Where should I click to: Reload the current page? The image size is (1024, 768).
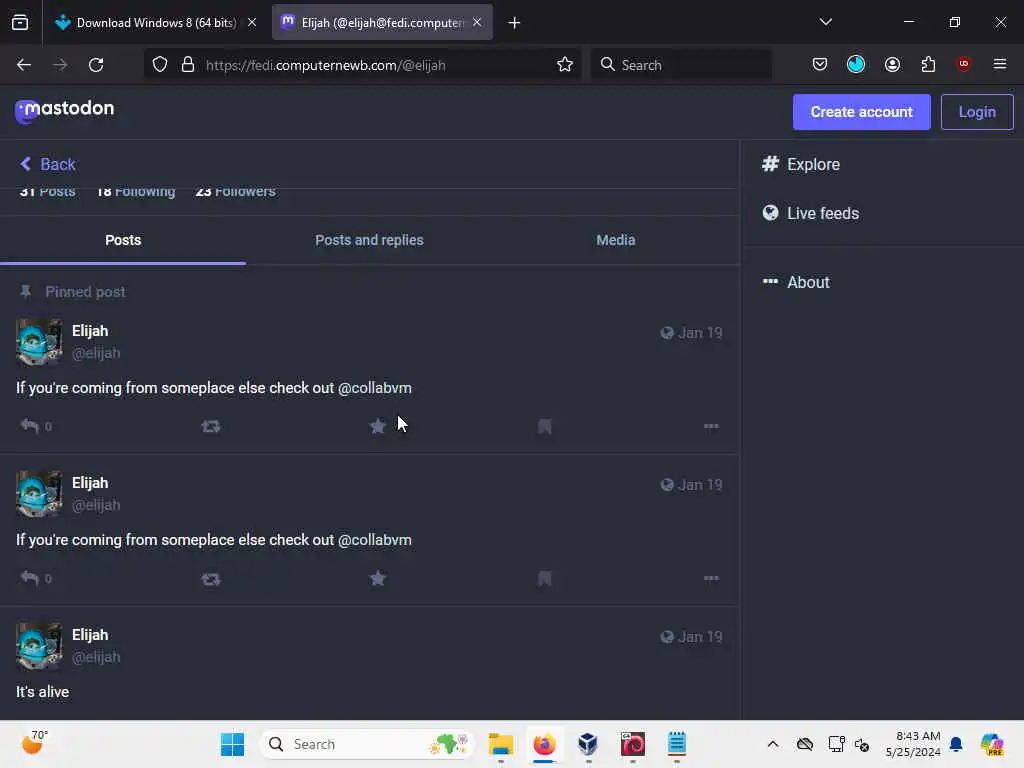point(96,65)
